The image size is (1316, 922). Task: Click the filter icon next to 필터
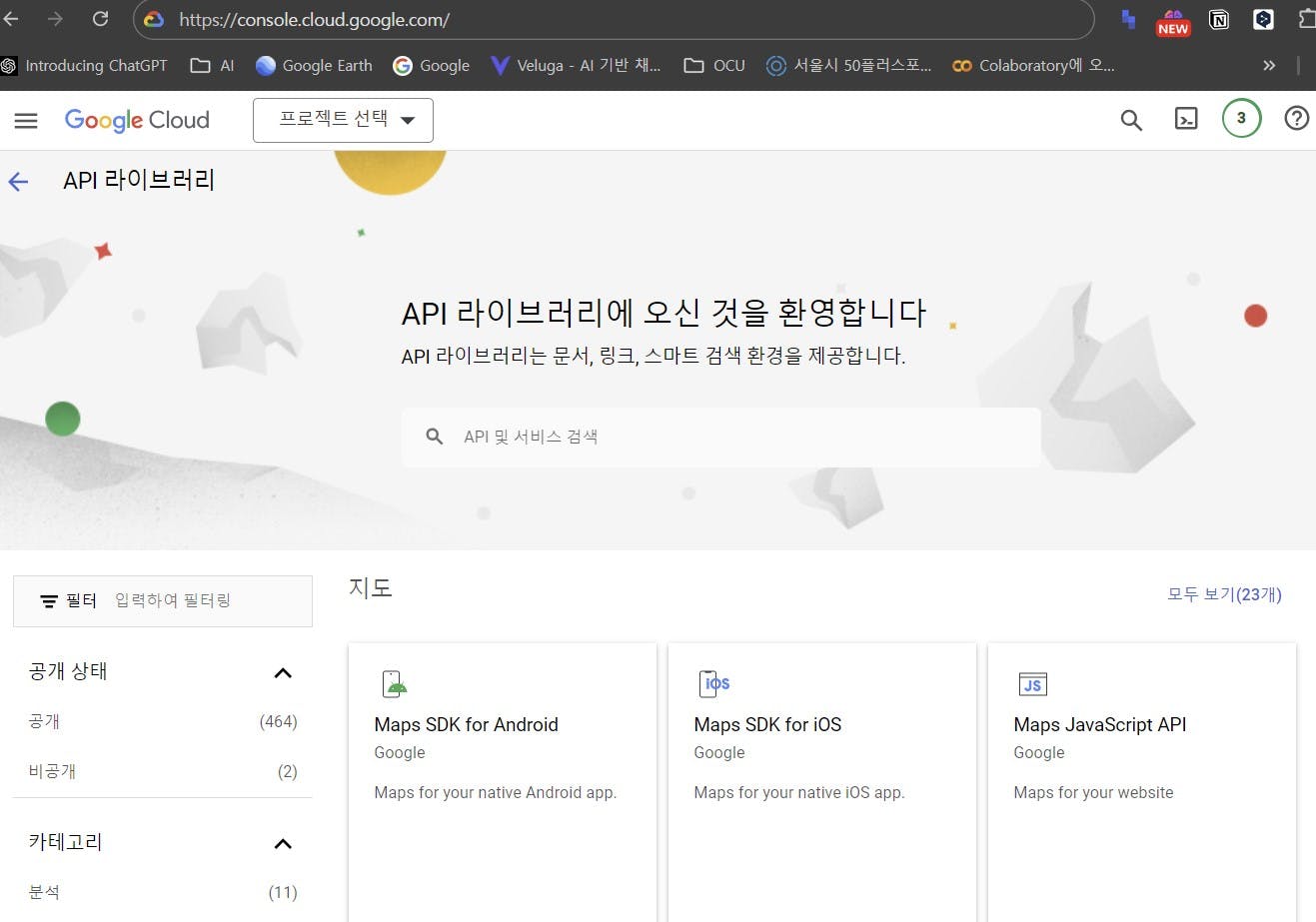pyautogui.click(x=48, y=601)
